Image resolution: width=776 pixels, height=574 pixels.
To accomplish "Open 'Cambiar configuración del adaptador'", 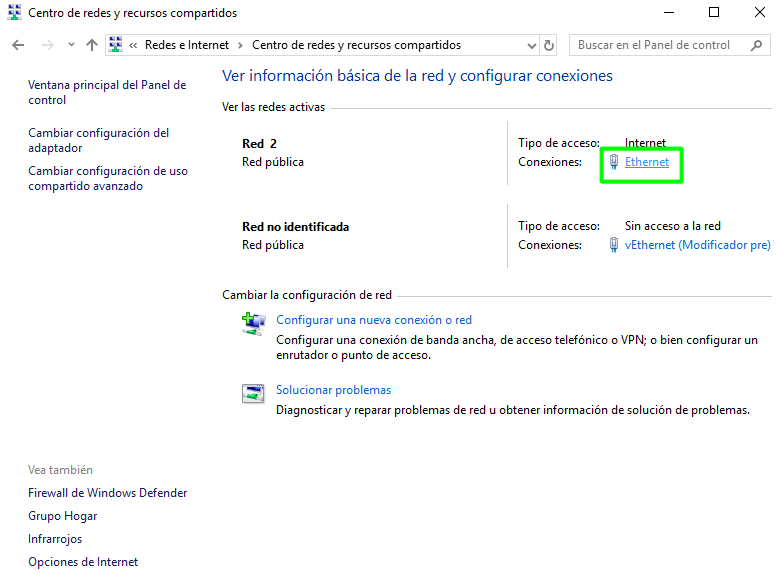I will tap(98, 140).
